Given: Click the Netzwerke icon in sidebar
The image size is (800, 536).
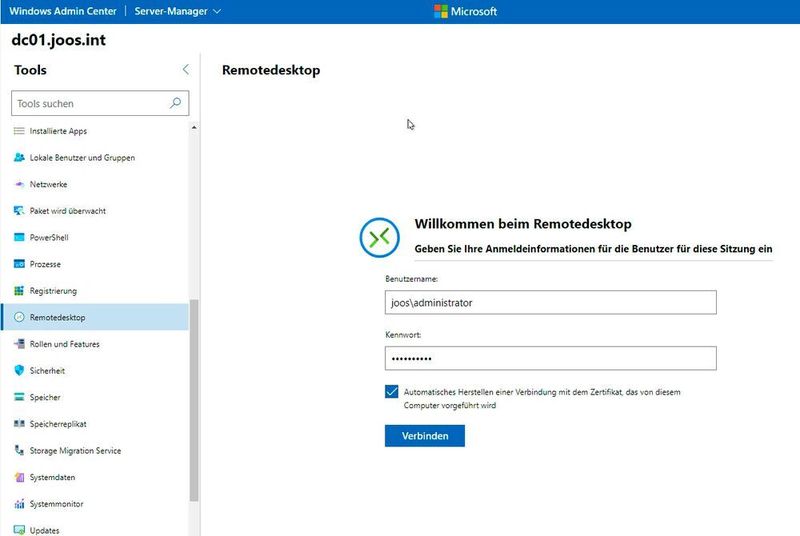Looking at the screenshot, I should click(19, 184).
